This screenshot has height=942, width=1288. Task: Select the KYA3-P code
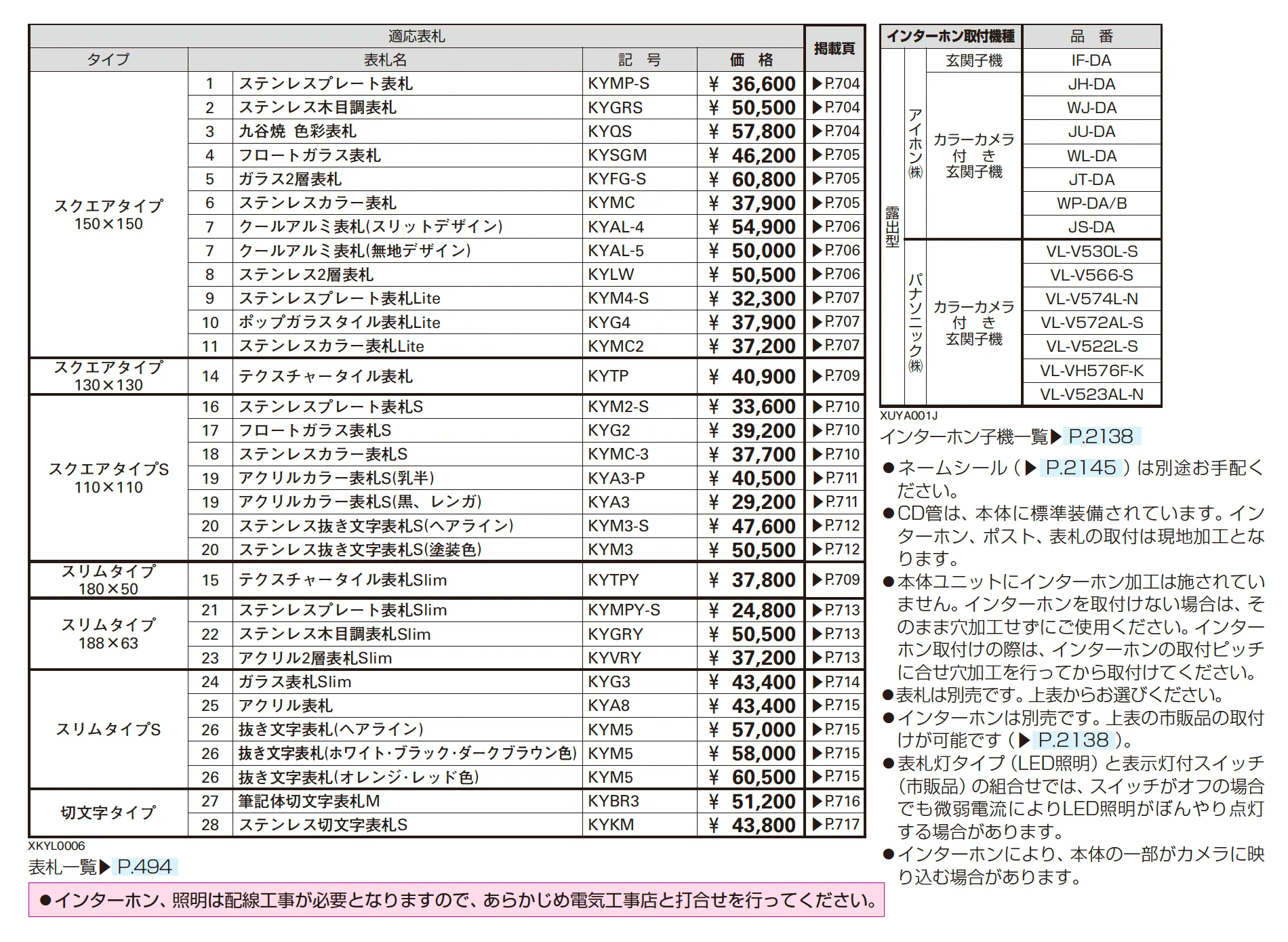pyautogui.click(x=616, y=478)
